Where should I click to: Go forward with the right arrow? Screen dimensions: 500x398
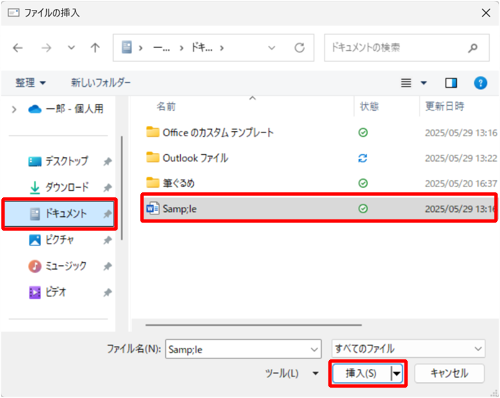click(46, 48)
